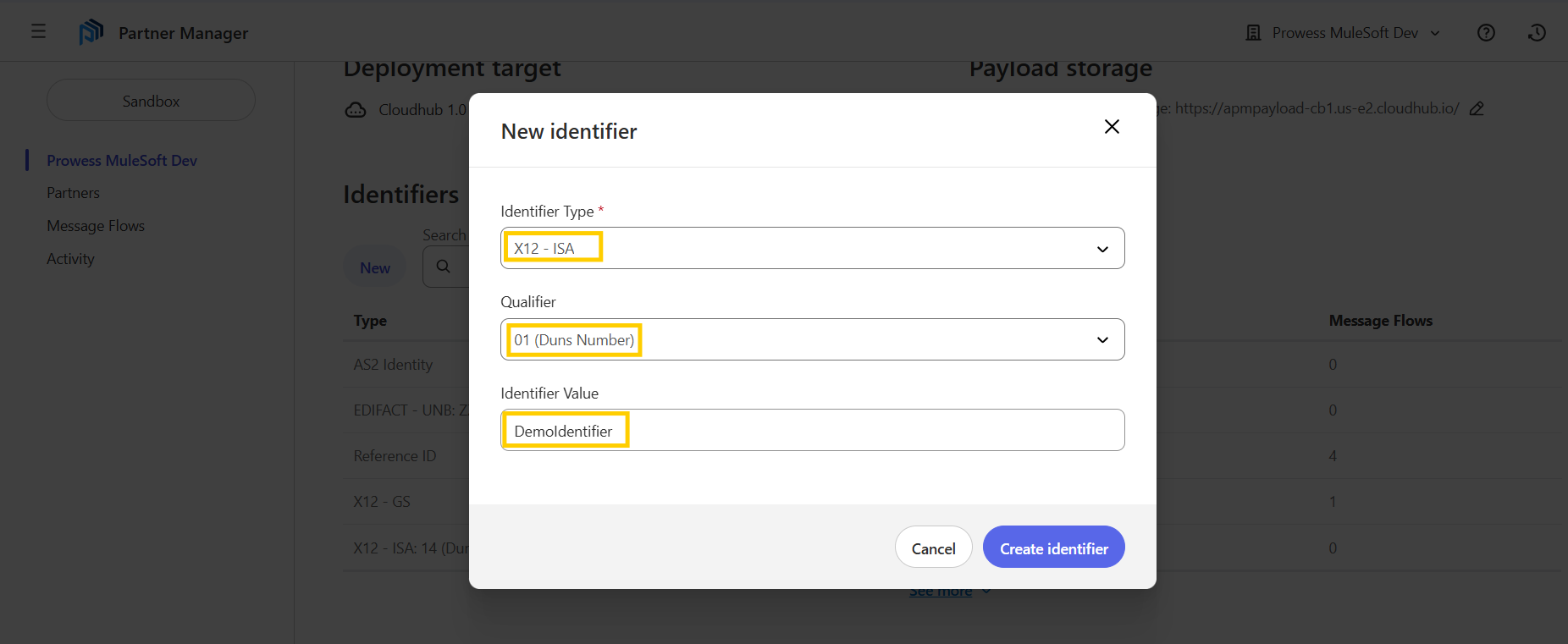1568x644 pixels.
Task: Select Prowess MuleSoft Dev in sidebar
Action: tap(122, 161)
